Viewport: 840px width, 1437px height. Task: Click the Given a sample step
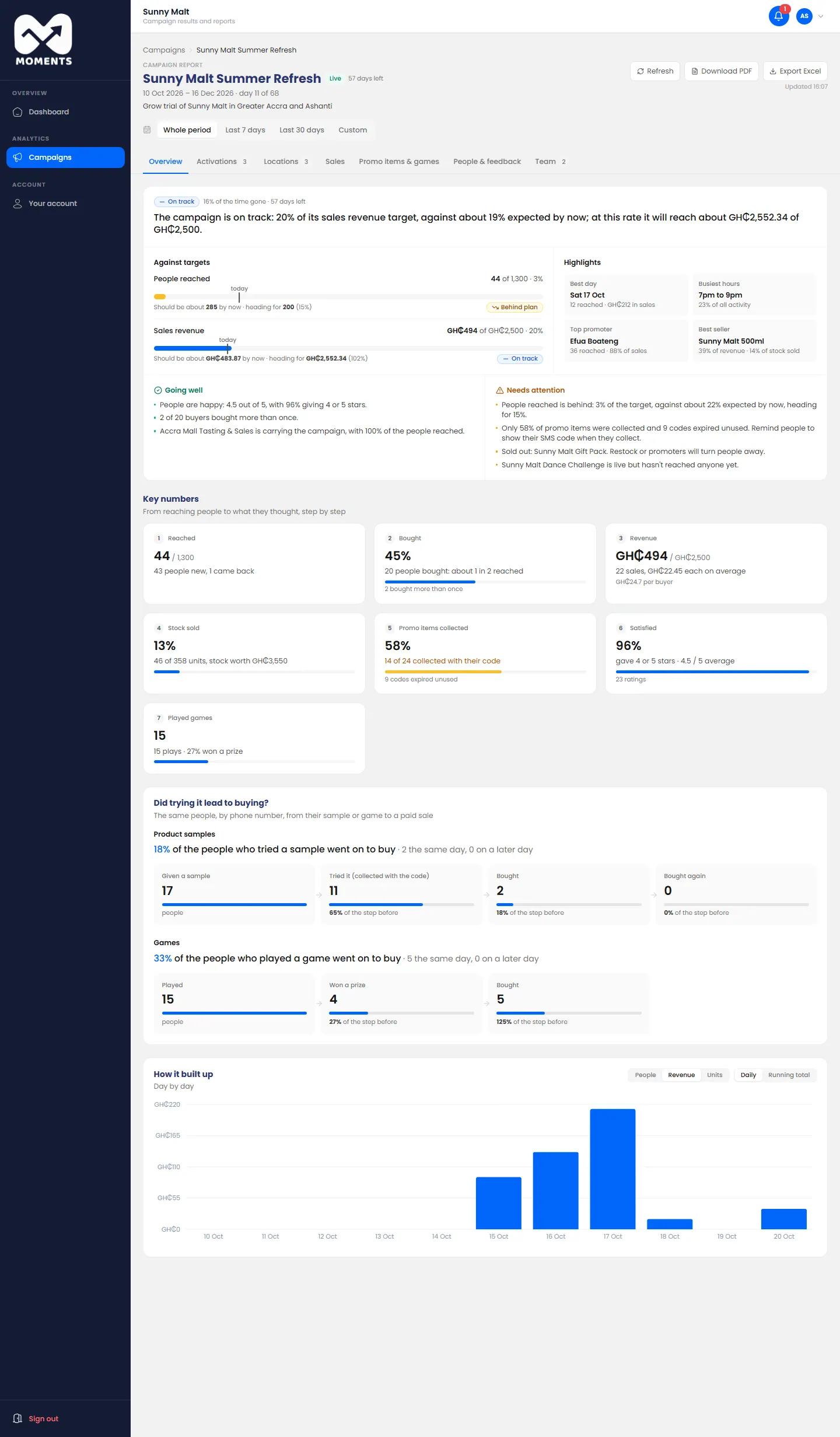click(x=234, y=894)
